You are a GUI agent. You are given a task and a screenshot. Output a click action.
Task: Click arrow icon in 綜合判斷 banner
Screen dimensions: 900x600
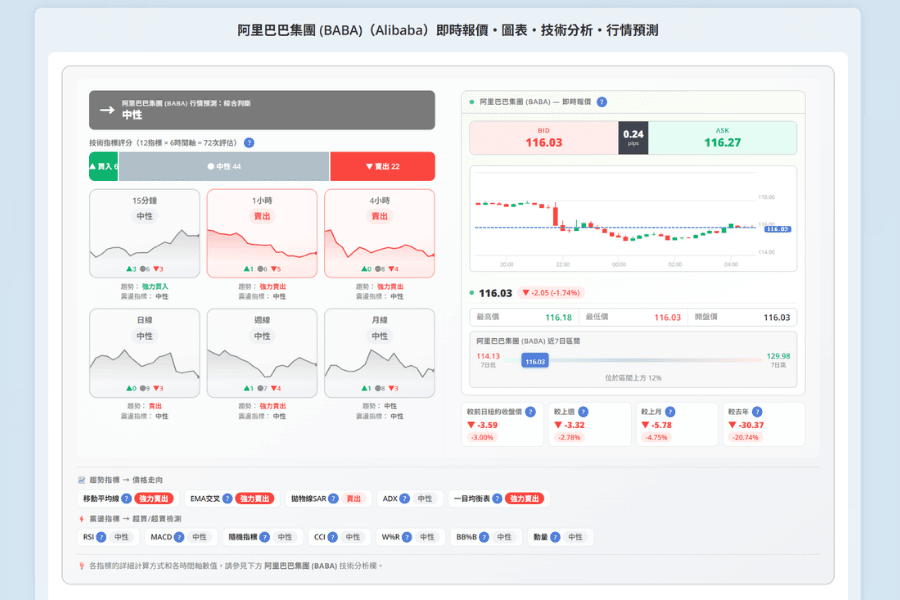[107, 110]
